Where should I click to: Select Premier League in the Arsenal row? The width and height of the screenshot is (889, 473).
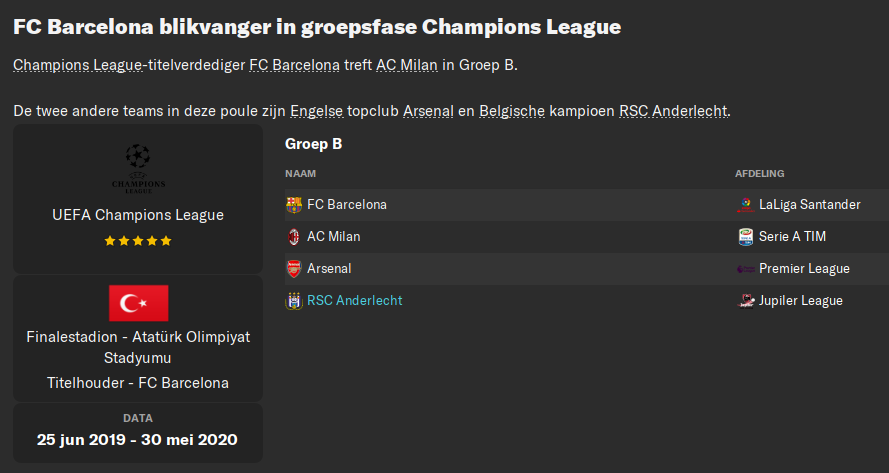coord(804,269)
